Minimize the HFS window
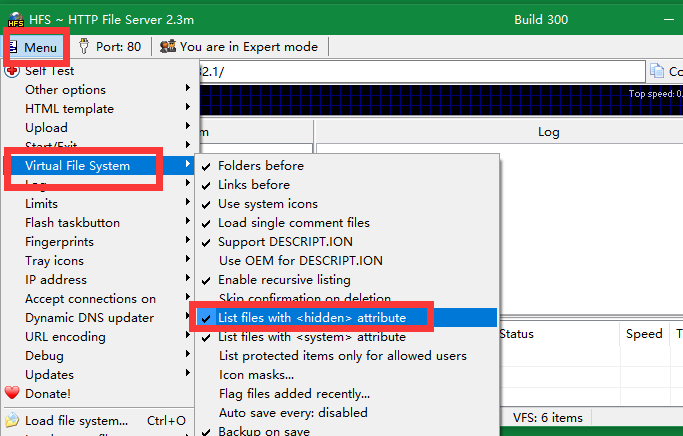Screen dimensions: 683x436 click(x=669, y=20)
